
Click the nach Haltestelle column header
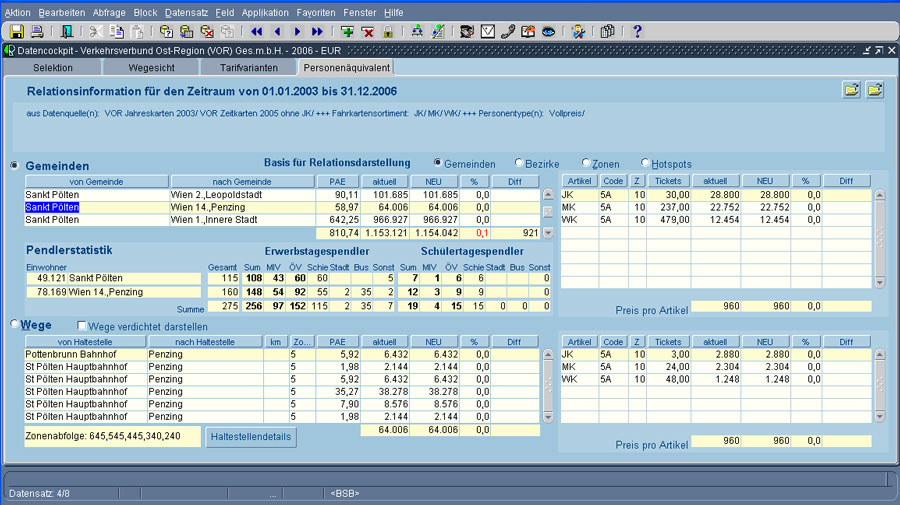[205, 341]
